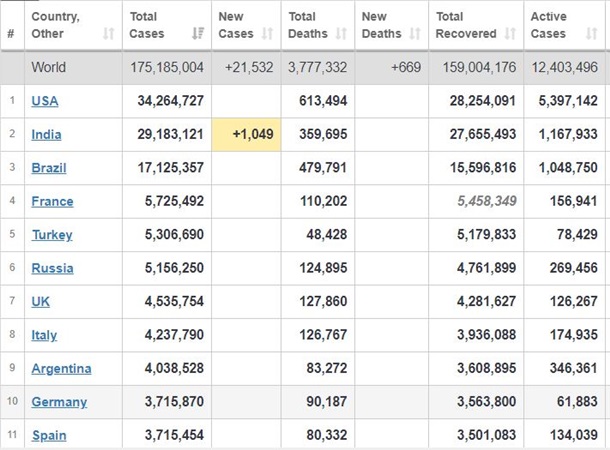Open Turkey's country link

52,235
